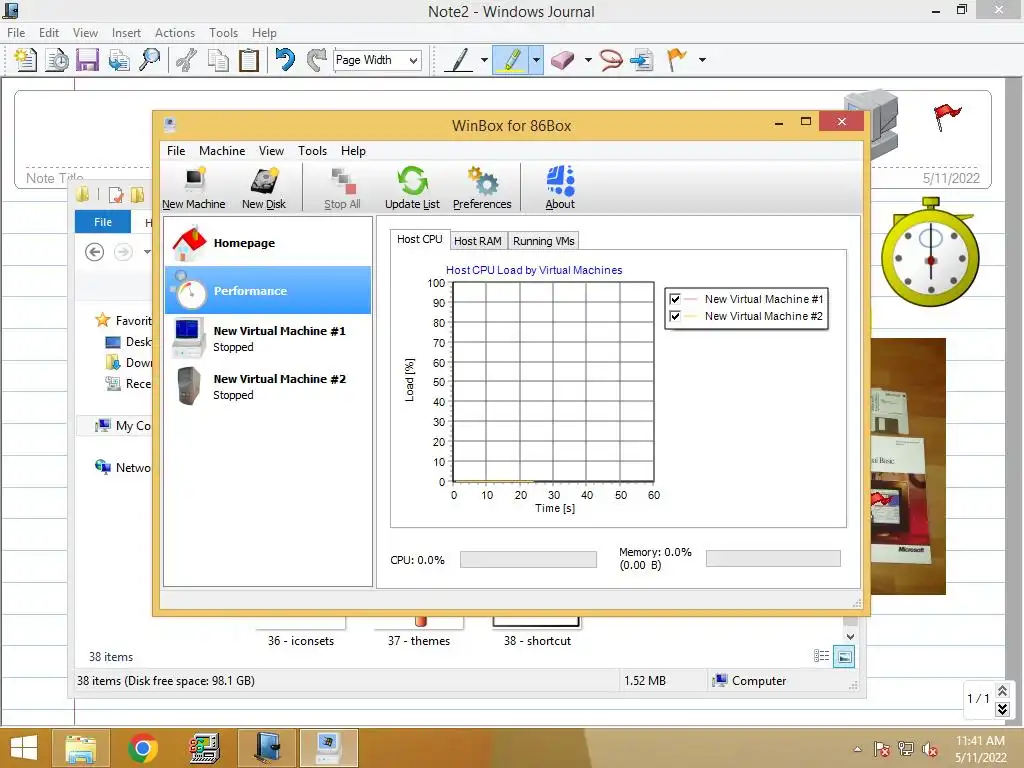The width and height of the screenshot is (1024, 768).
Task: Switch to the Running VMs tab
Action: 543,241
